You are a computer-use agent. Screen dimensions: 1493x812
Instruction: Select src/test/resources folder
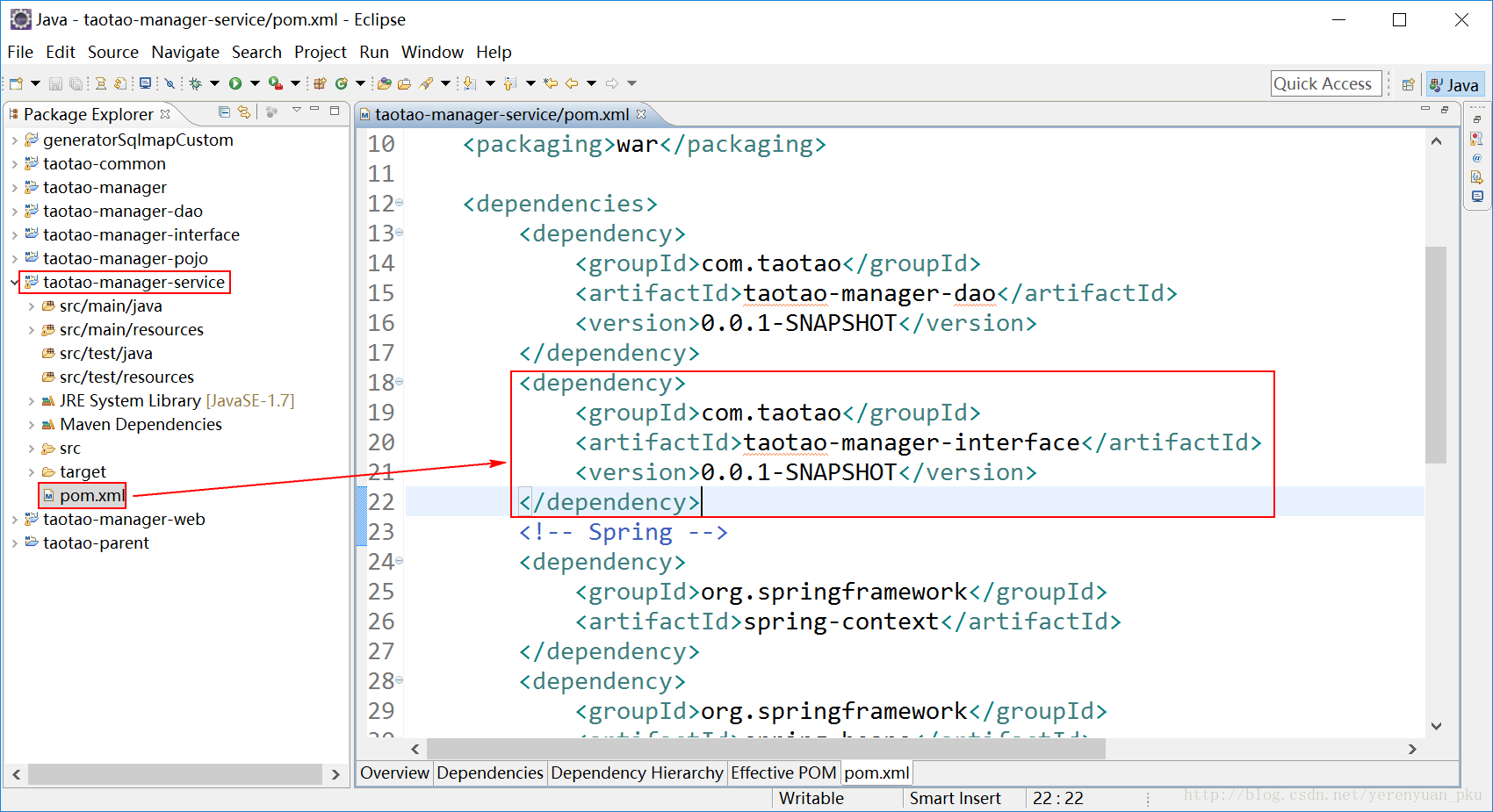[x=126, y=377]
